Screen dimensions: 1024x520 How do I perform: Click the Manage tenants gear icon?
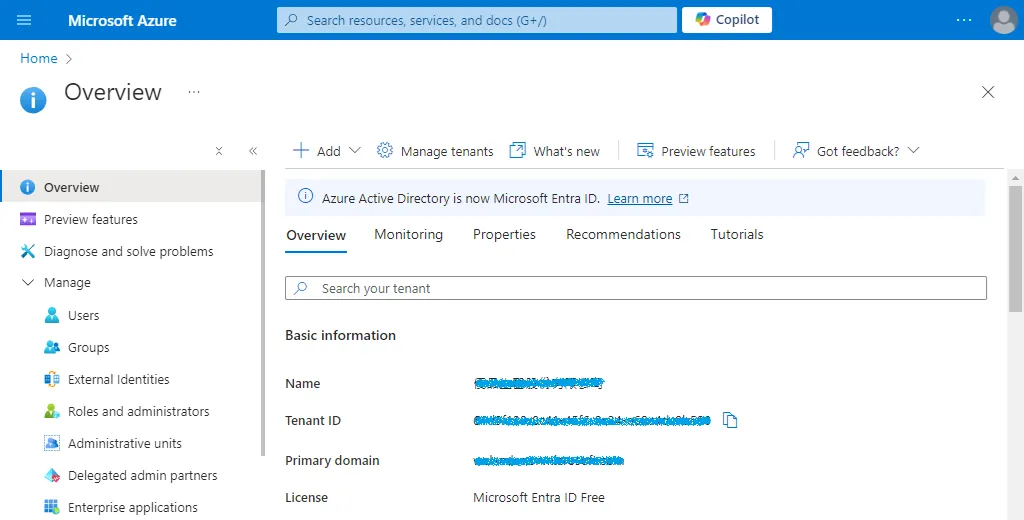tap(385, 150)
